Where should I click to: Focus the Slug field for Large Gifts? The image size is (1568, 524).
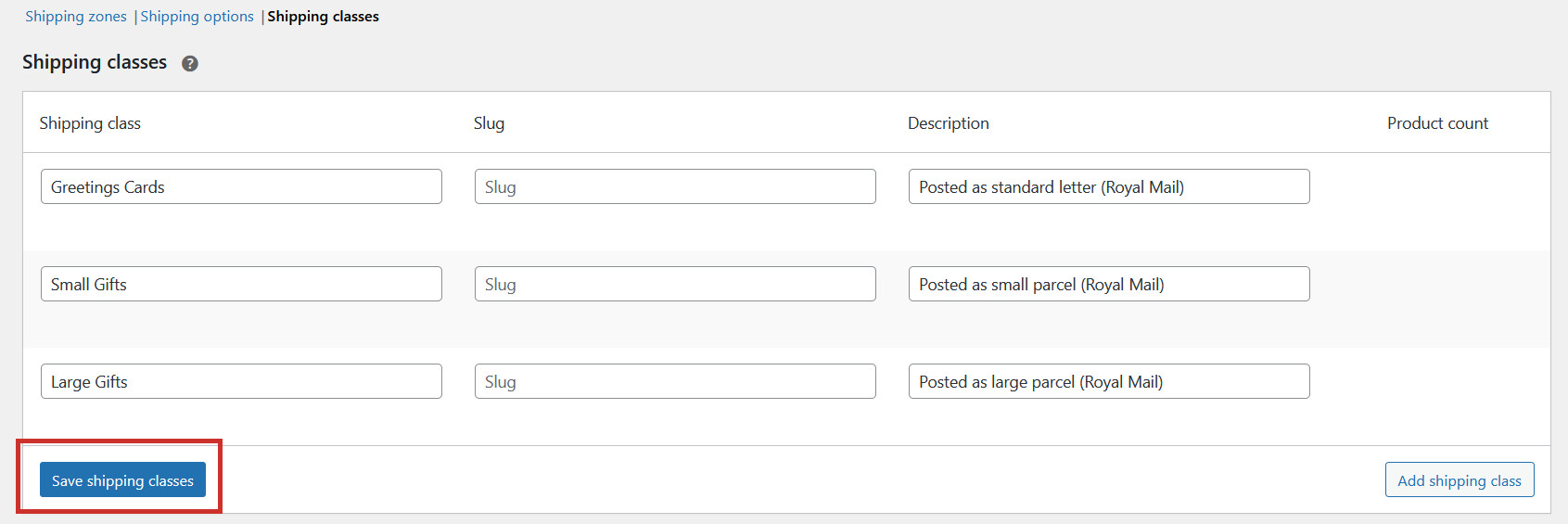[675, 381]
